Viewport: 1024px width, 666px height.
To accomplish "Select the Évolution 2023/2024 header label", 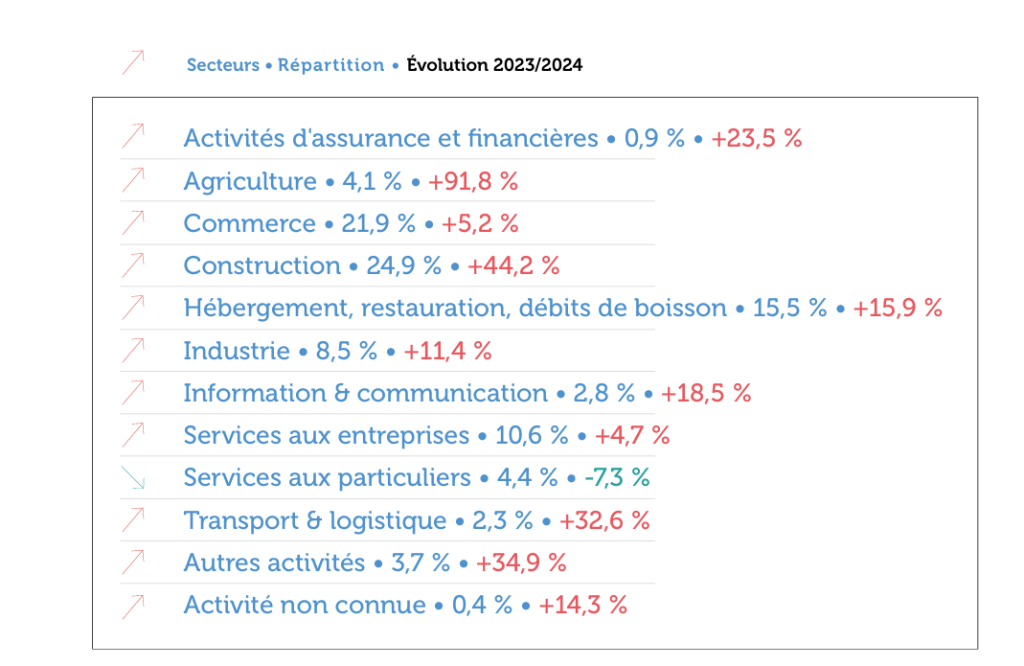I will [494, 65].
